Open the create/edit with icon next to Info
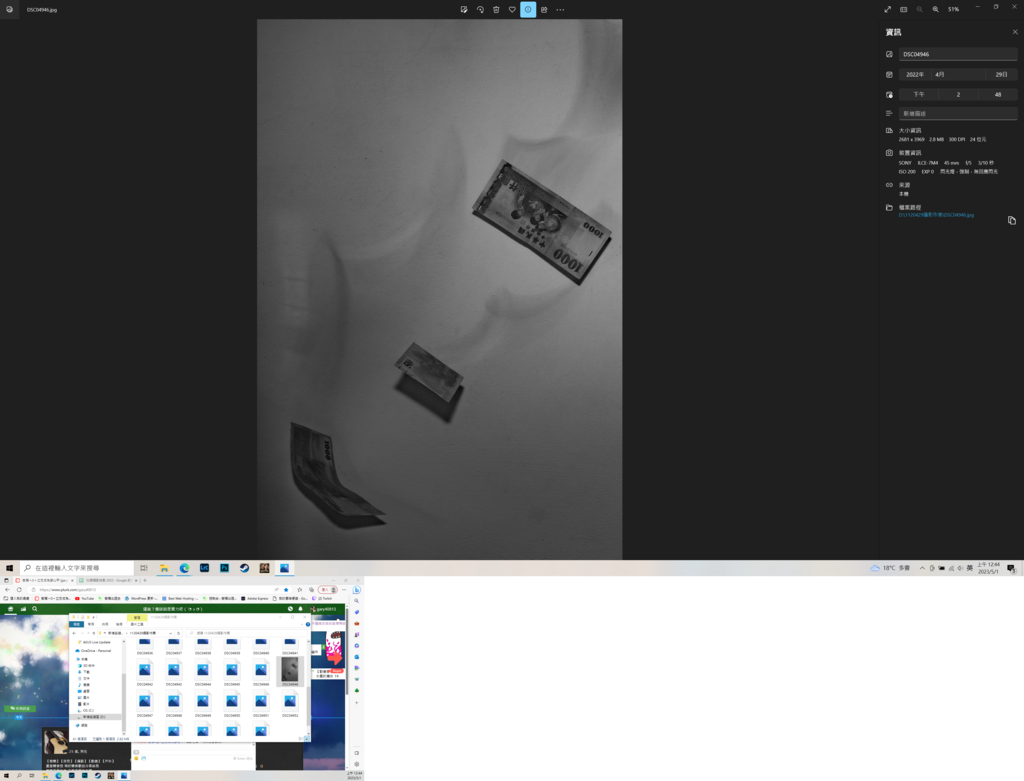 pyautogui.click(x=544, y=10)
